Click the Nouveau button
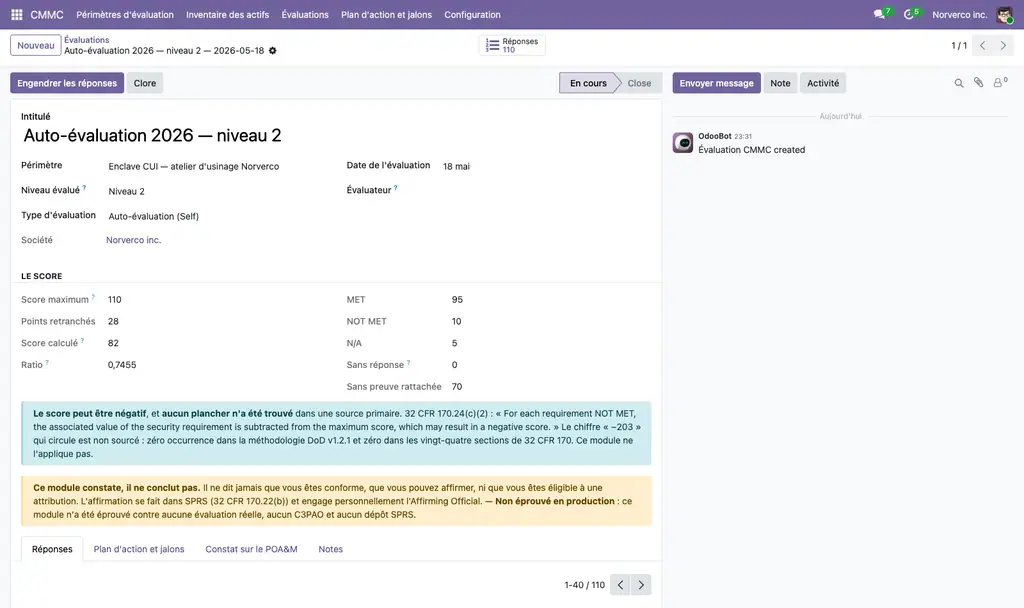 pos(36,45)
